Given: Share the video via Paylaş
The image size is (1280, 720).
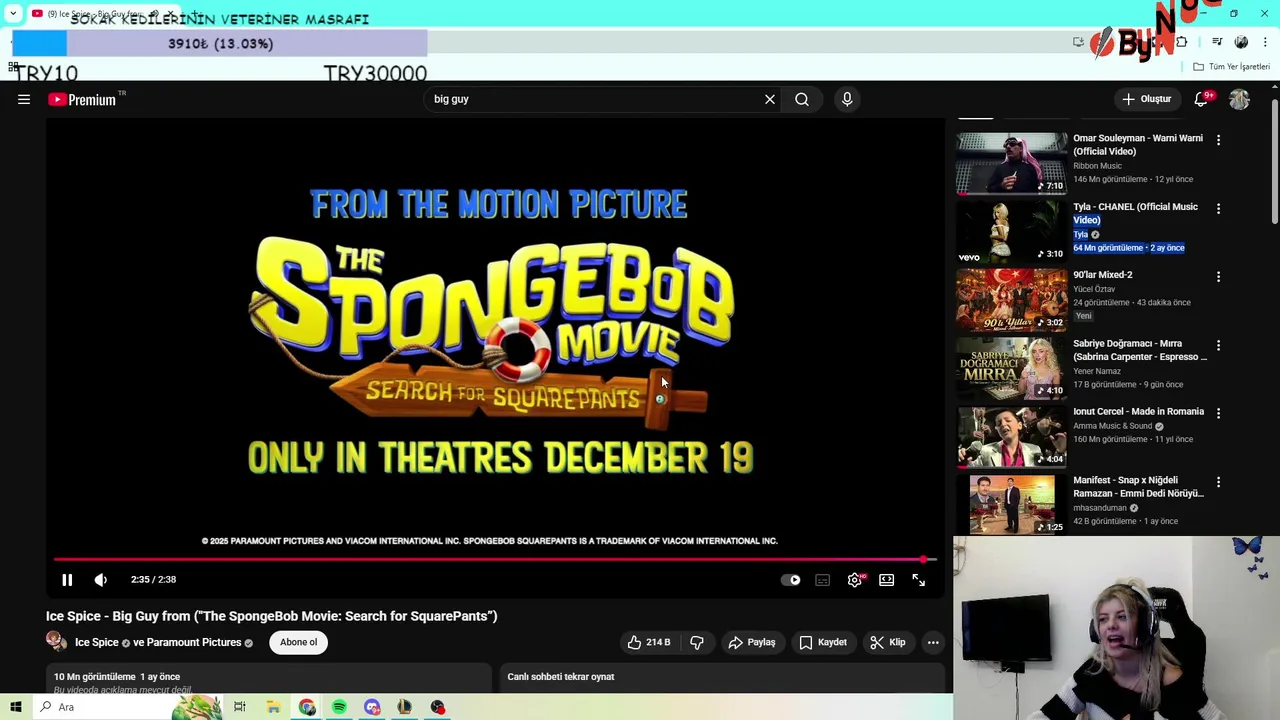Looking at the screenshot, I should pyautogui.click(x=752, y=642).
